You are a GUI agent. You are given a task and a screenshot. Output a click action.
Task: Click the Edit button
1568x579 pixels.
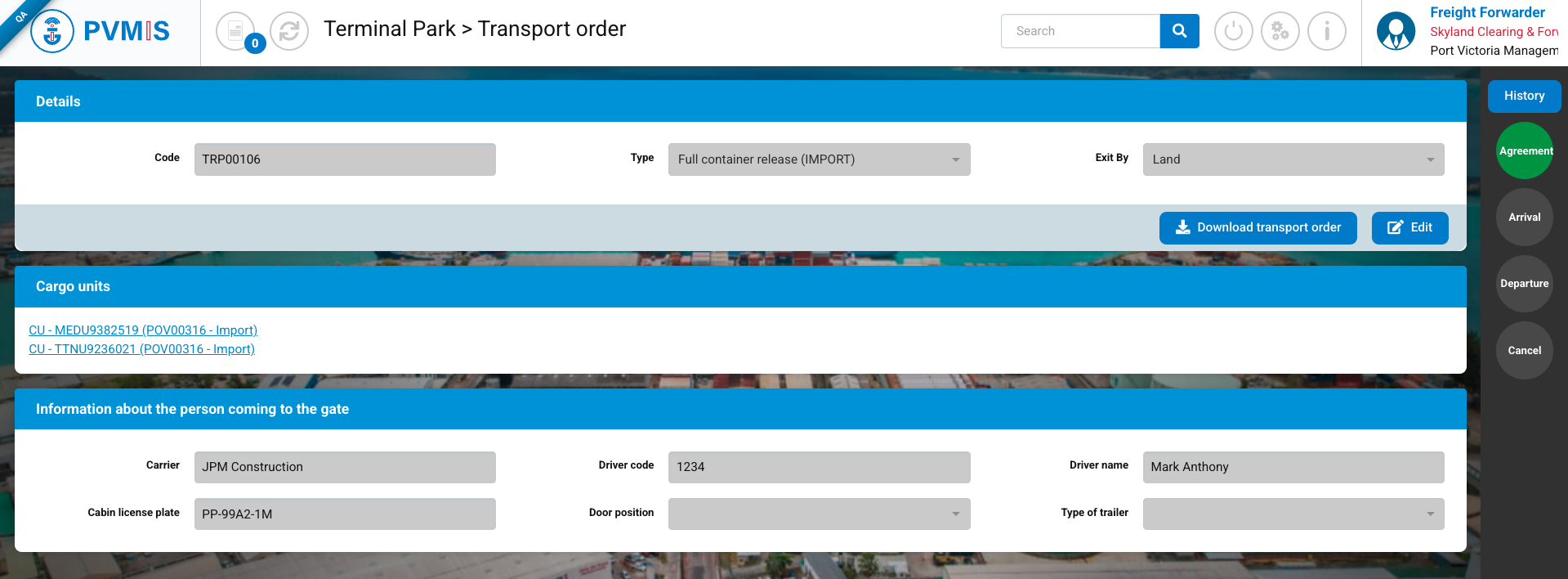pos(1409,227)
